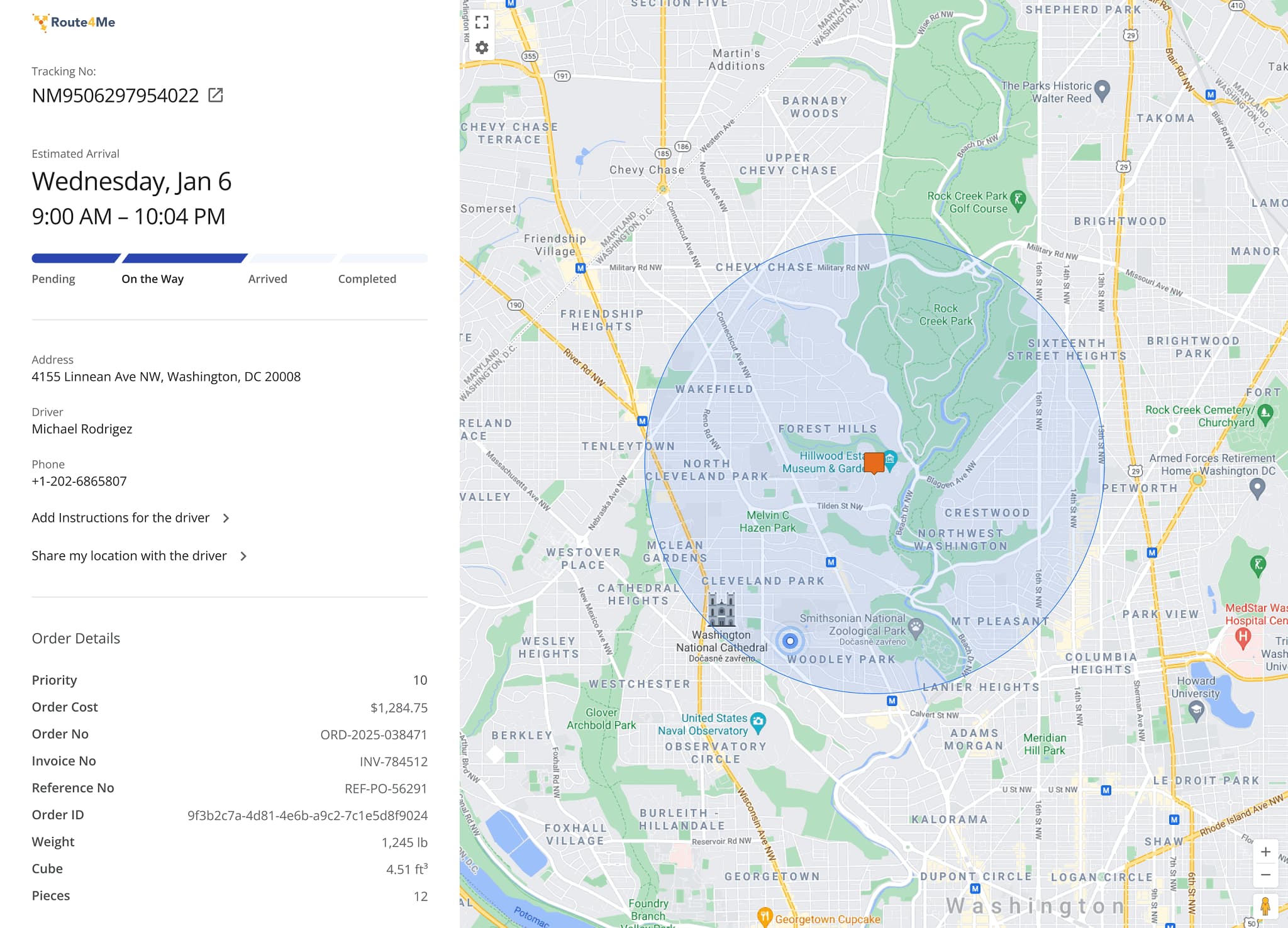Click Smithsonian National Zoological Park pin
Screen dimensions: 1288x928
tap(916, 626)
